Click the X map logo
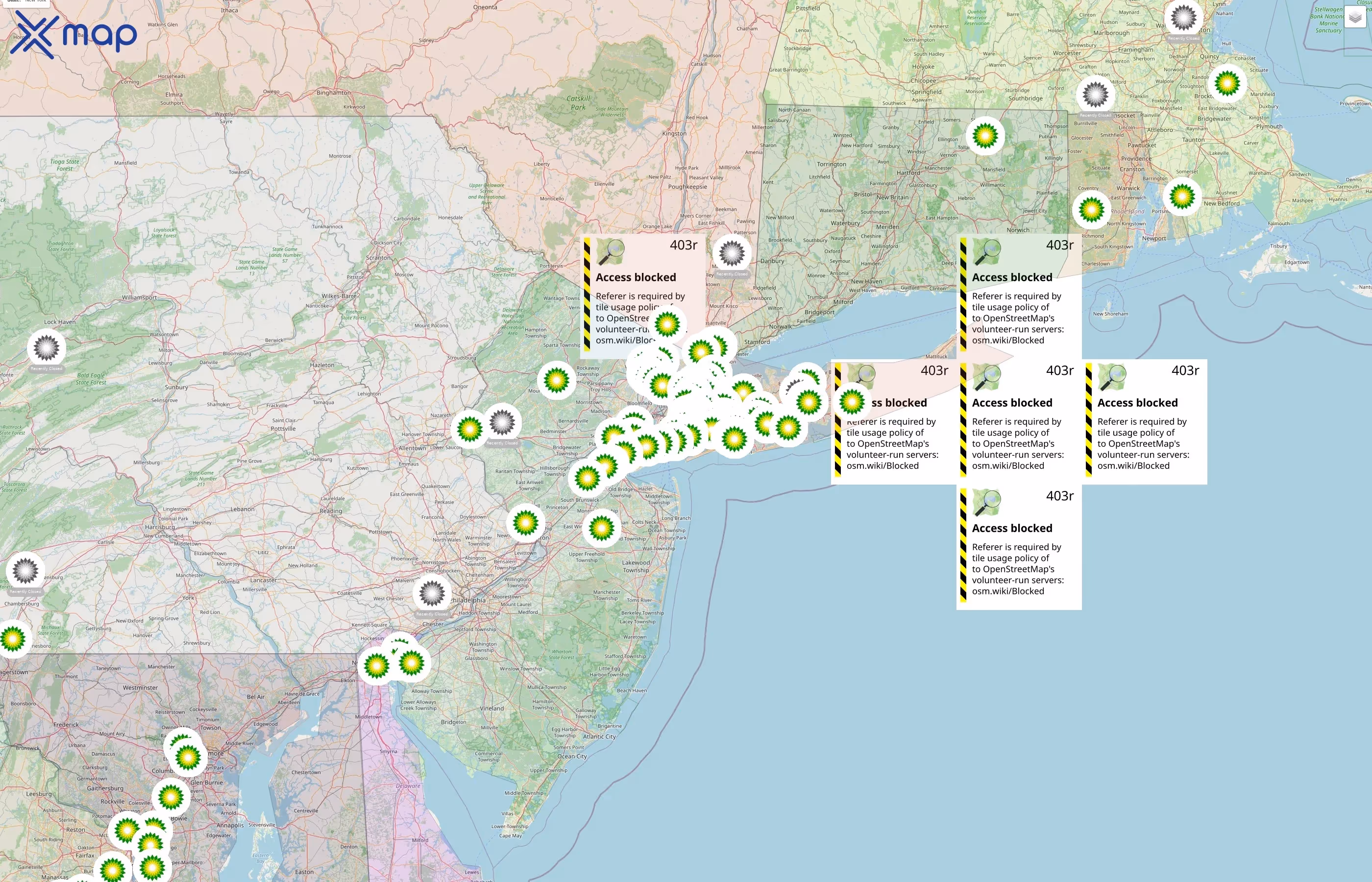 (73, 35)
